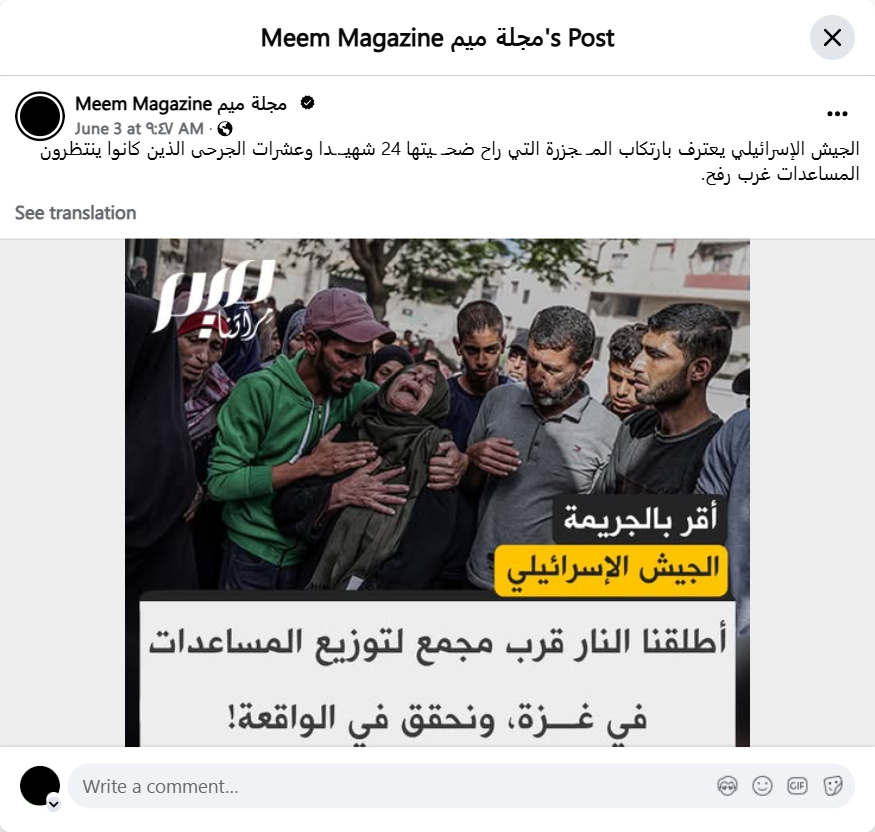Click the public globe privacy icon
875x832 pixels.
point(225,129)
